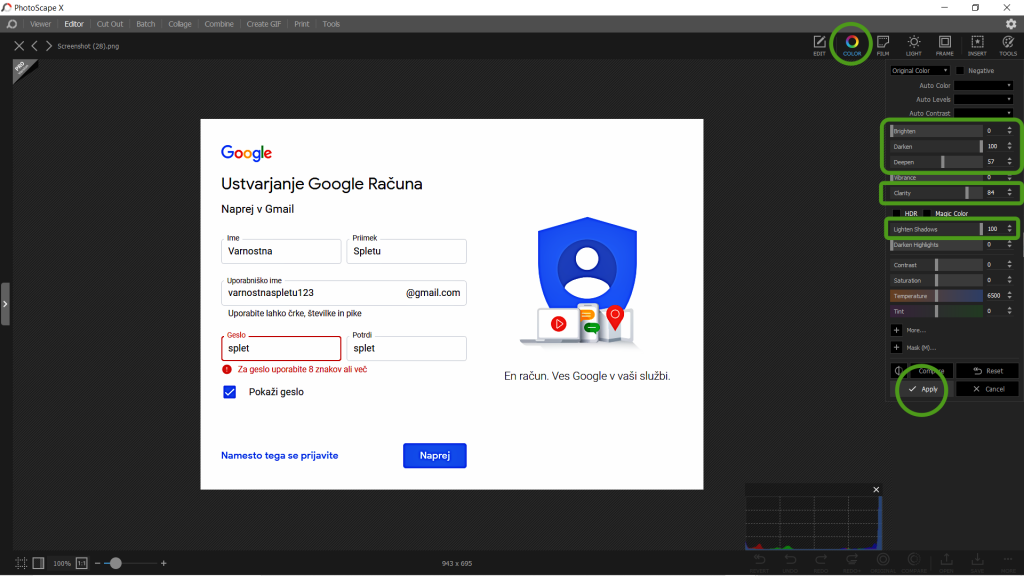Click the REVERT icon in bottom bar
The height and width of the screenshot is (576, 1024).
(x=759, y=562)
